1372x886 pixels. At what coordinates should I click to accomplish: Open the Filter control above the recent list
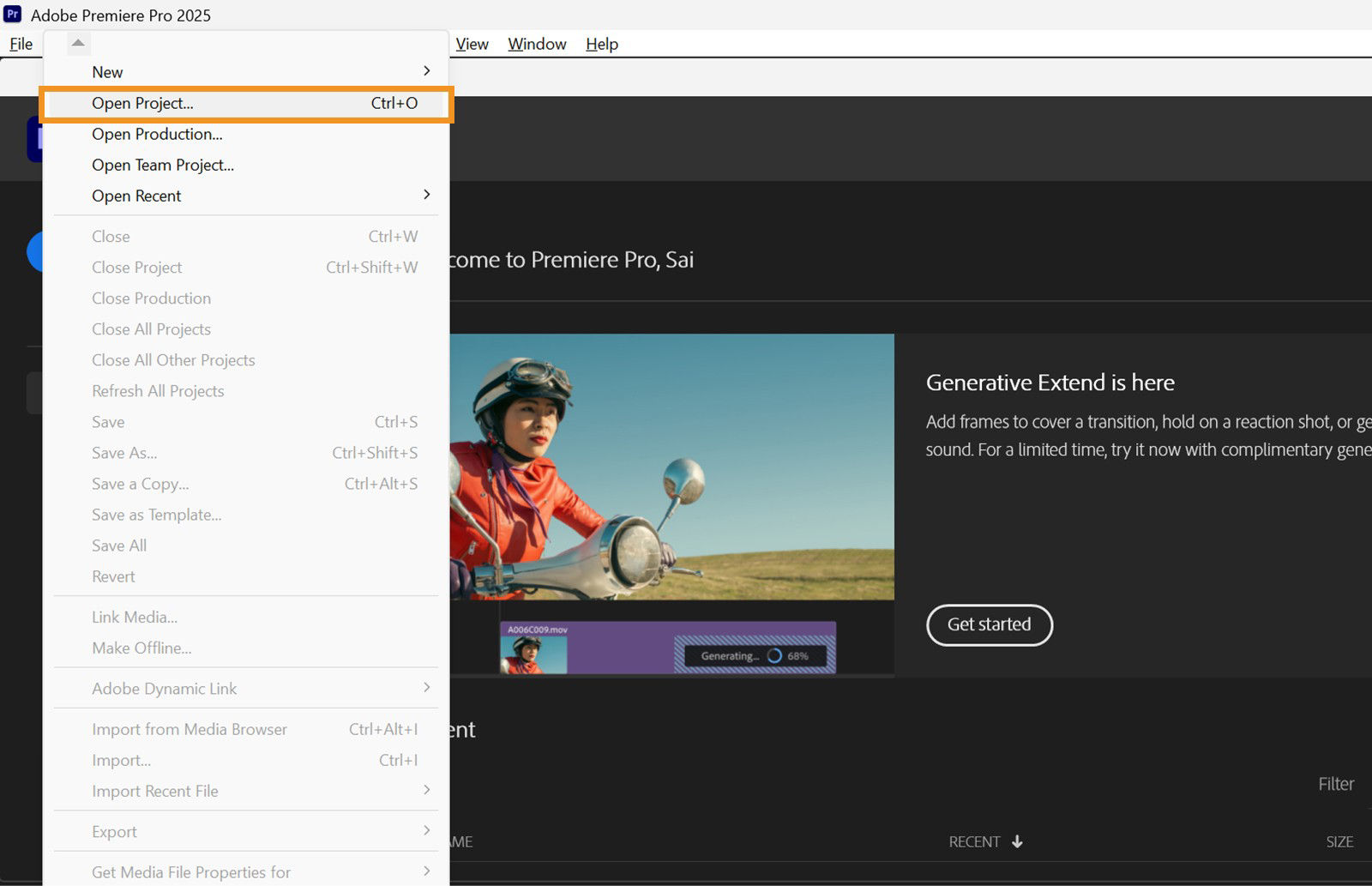[x=1335, y=783]
